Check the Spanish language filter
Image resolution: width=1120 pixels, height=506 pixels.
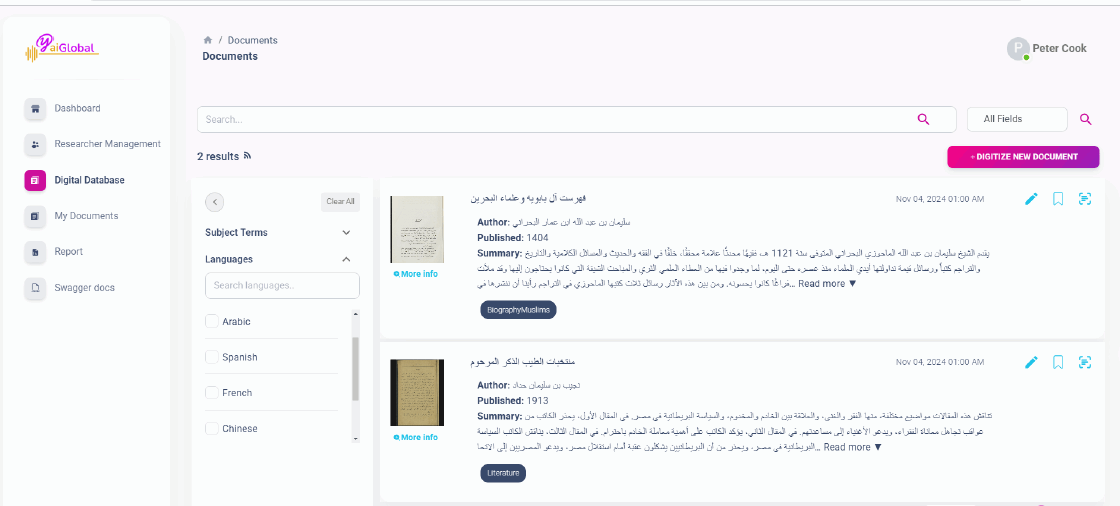(x=211, y=357)
